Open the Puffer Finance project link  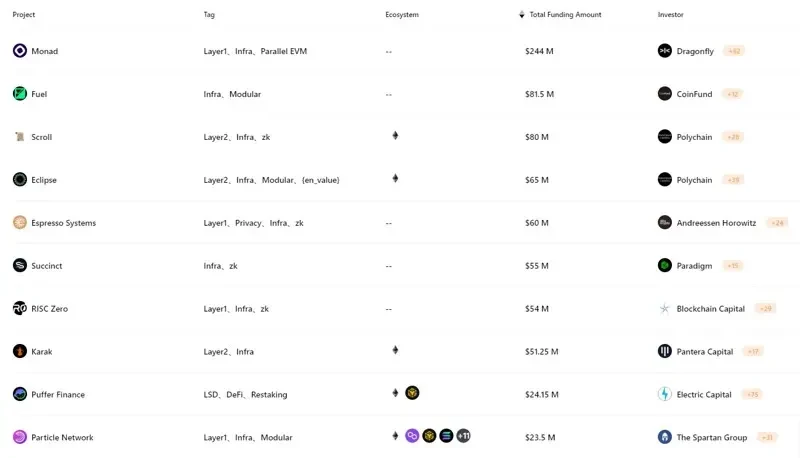tap(58, 394)
